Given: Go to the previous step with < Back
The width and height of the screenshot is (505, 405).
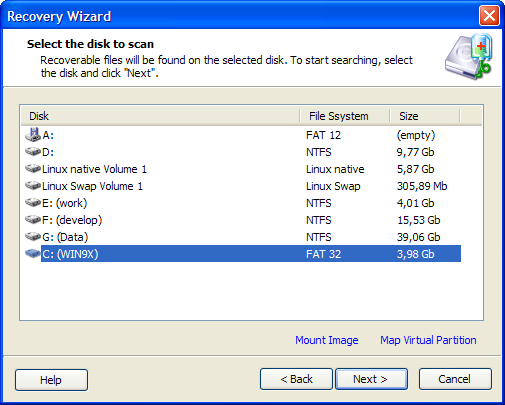Looking at the screenshot, I should tap(296, 379).
